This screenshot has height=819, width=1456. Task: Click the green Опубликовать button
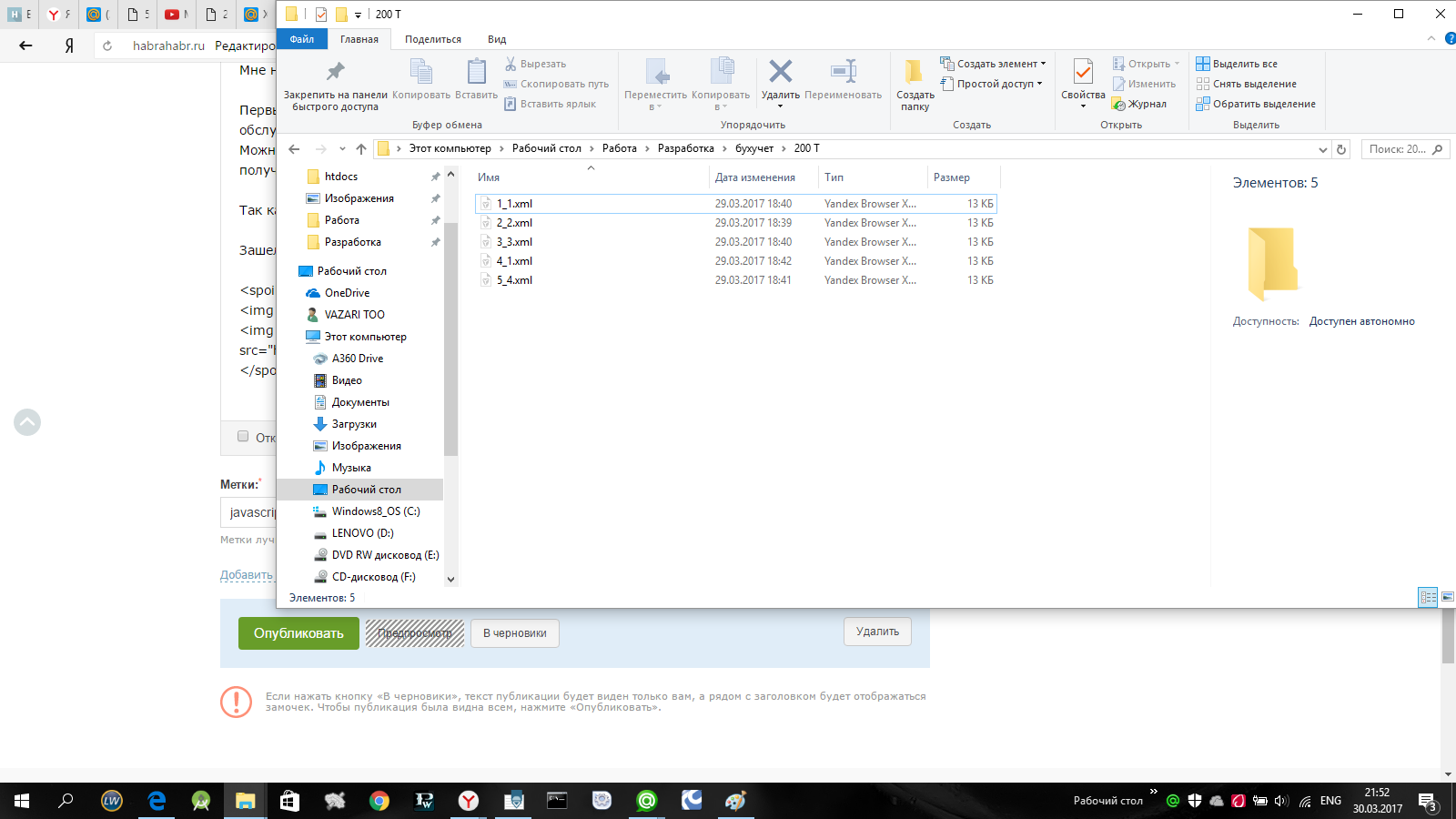(298, 633)
